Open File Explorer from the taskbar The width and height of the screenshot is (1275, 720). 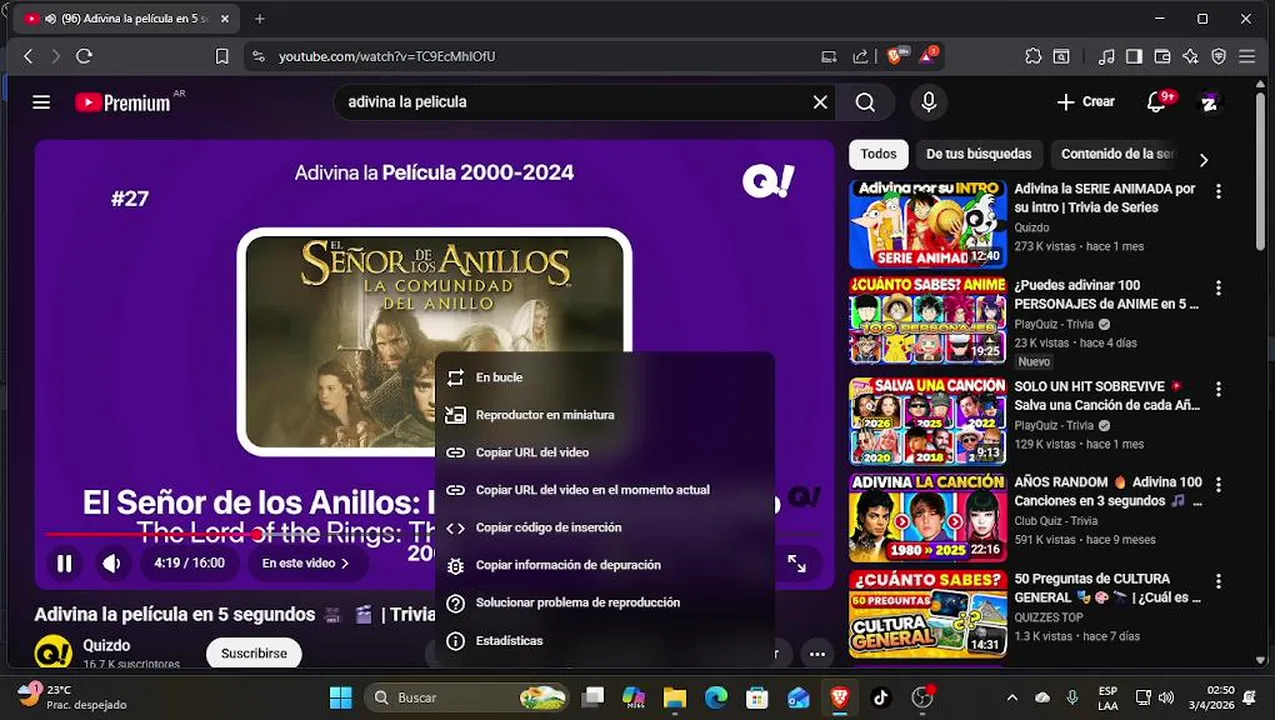click(675, 697)
